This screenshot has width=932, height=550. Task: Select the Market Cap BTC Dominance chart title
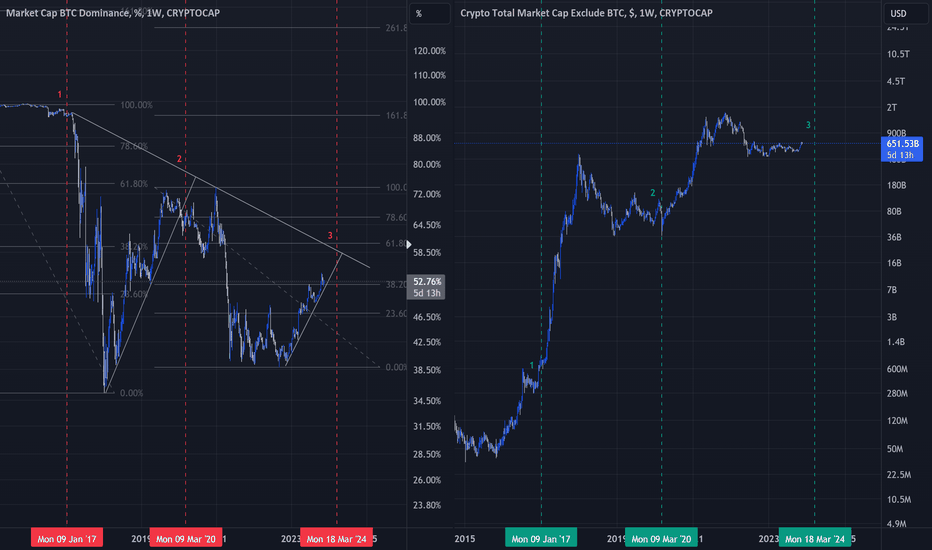(113, 13)
